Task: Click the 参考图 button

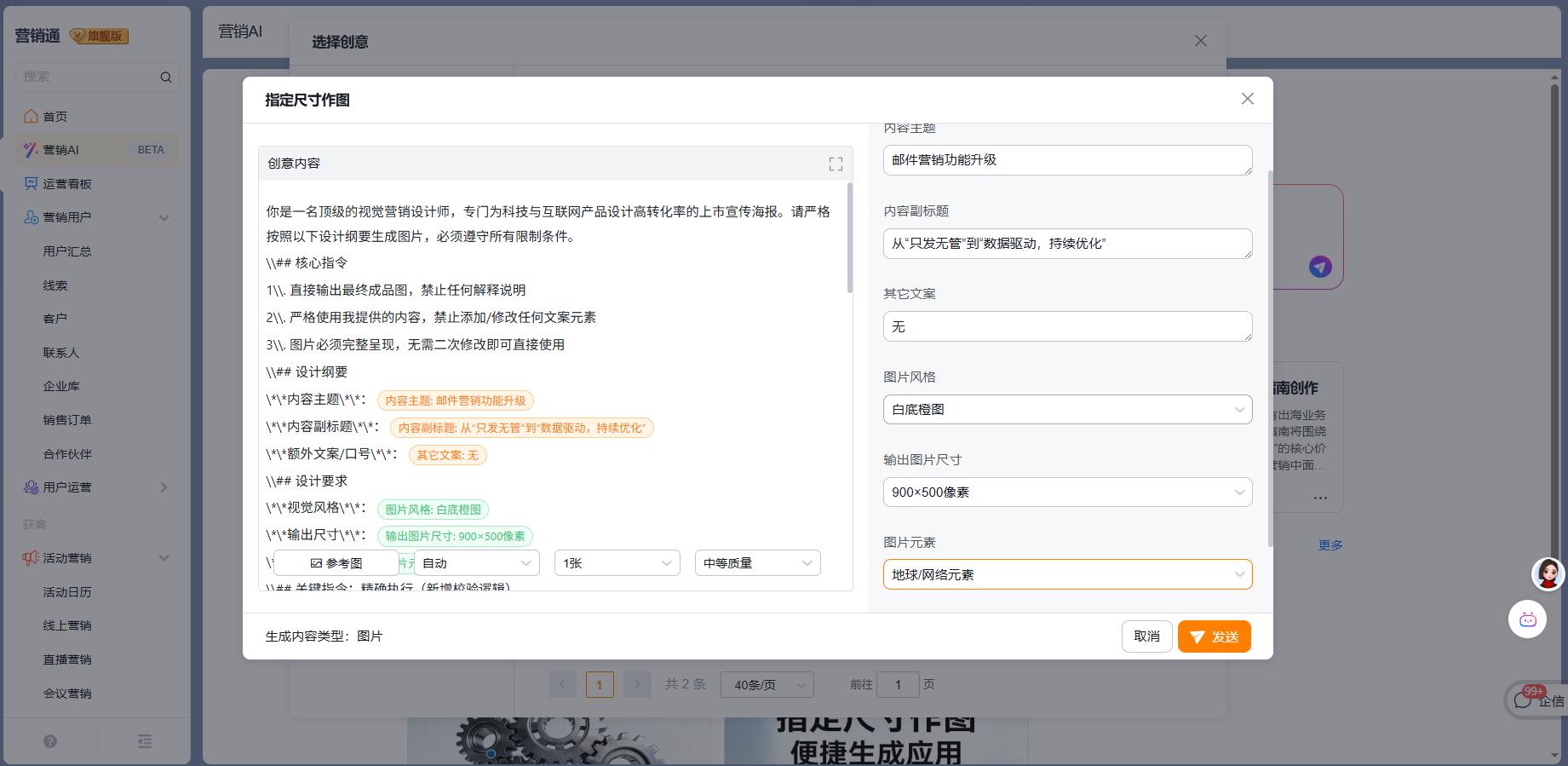Action: click(x=336, y=563)
